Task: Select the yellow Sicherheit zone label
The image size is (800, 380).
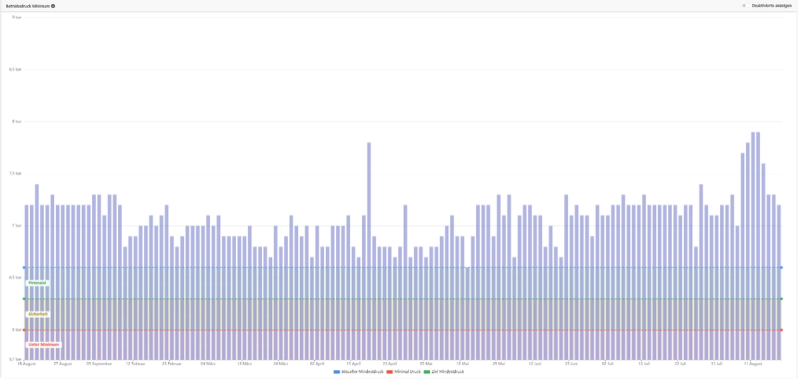Action: (38, 314)
